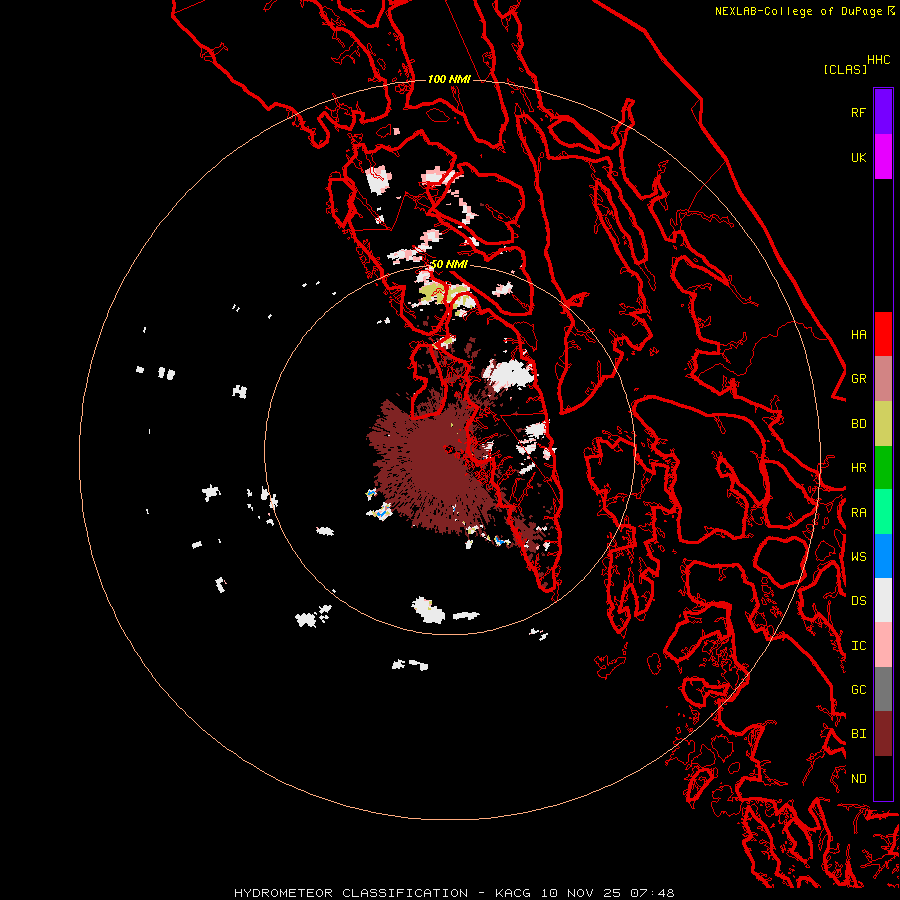Click the UK magenta legend swatch

883,157
